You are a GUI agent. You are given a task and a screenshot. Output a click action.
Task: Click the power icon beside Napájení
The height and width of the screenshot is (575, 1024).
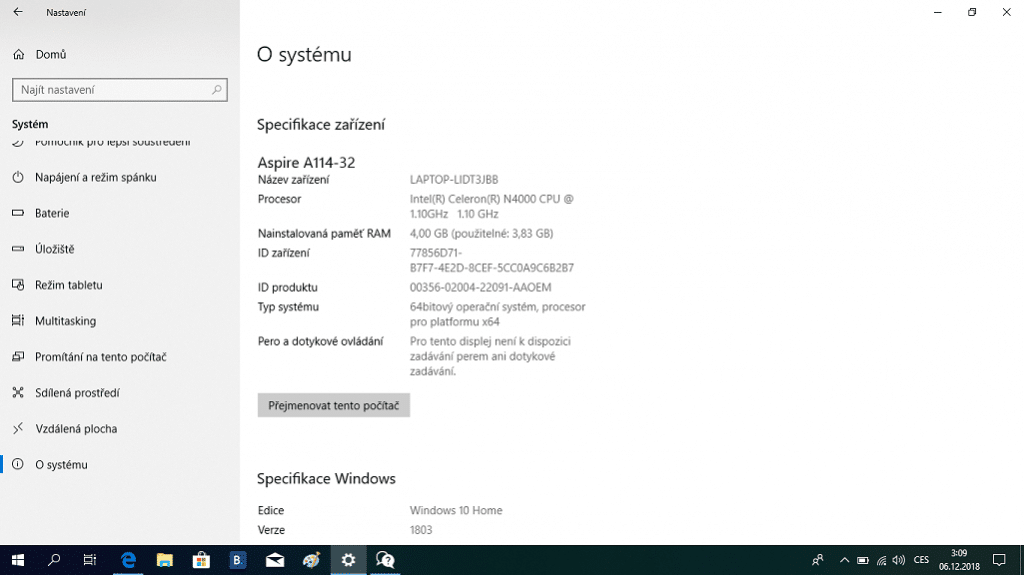(x=18, y=177)
